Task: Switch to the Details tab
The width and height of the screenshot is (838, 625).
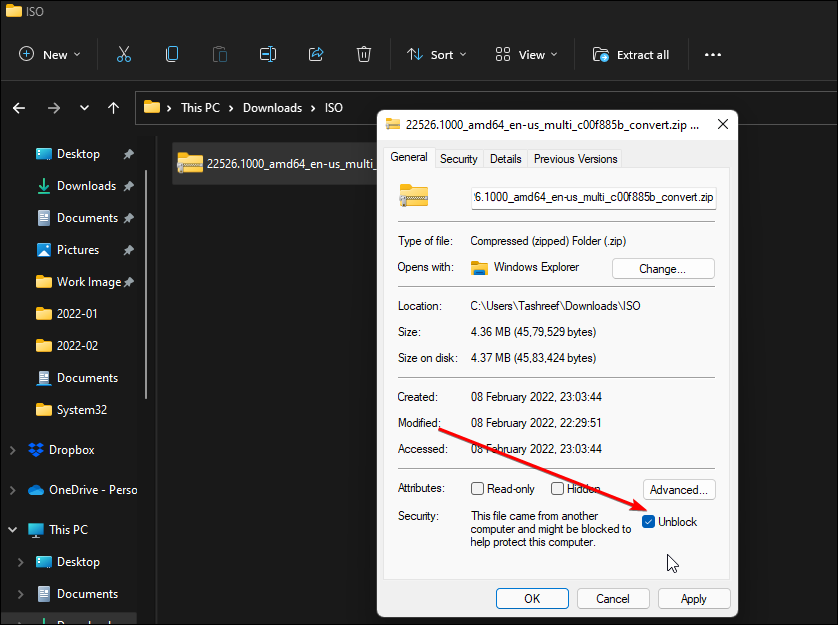Action: [506, 159]
